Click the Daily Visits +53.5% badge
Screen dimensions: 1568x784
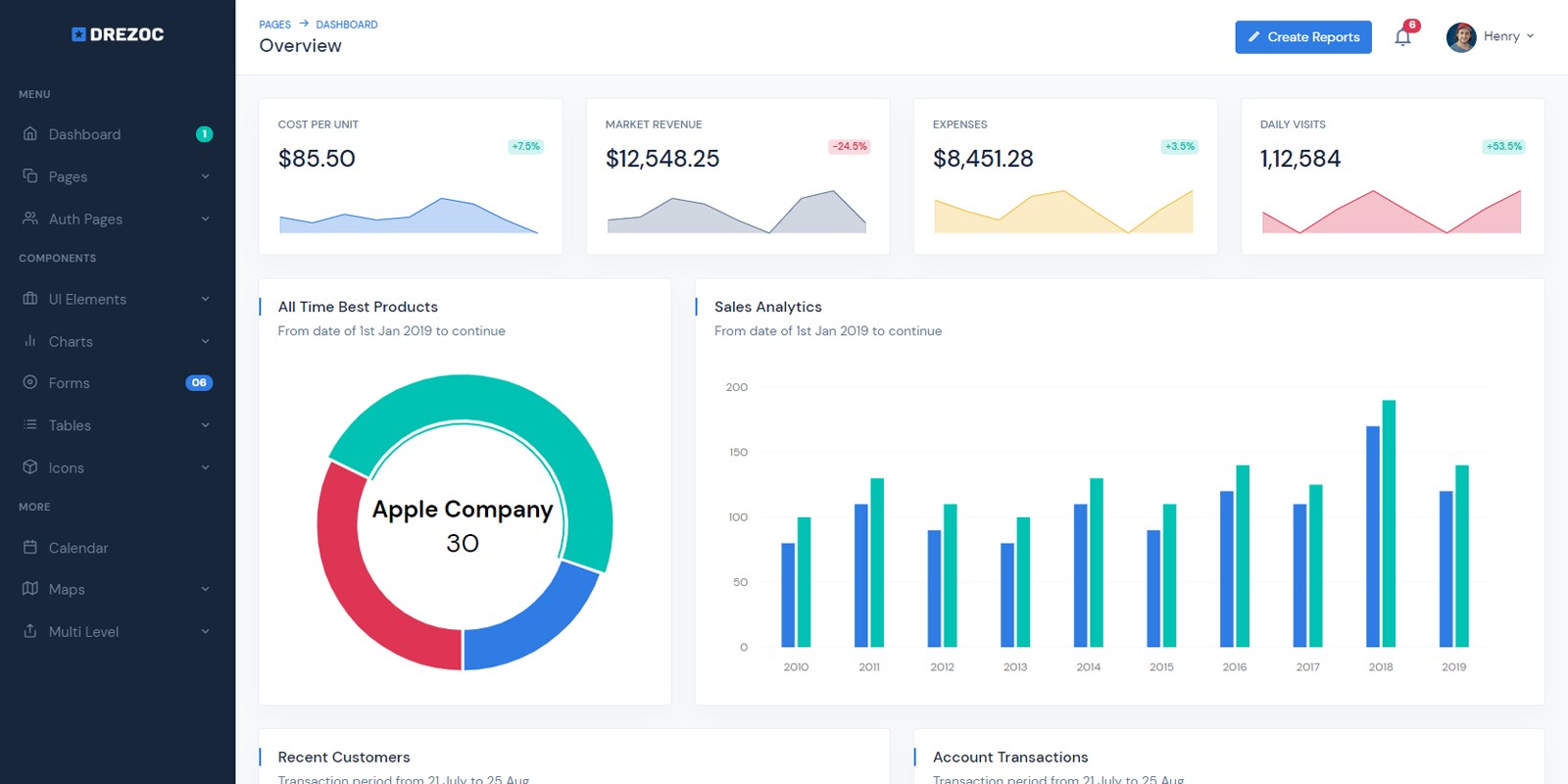coord(1504,146)
